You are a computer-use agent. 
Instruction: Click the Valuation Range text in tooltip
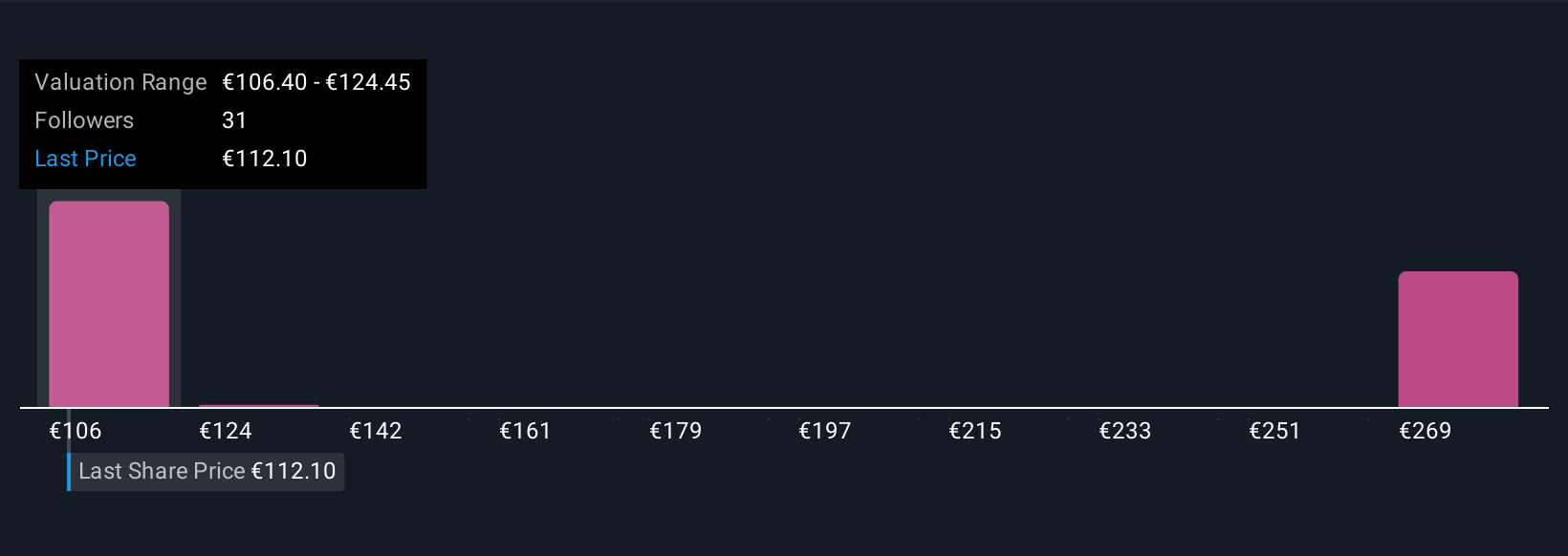(120, 82)
